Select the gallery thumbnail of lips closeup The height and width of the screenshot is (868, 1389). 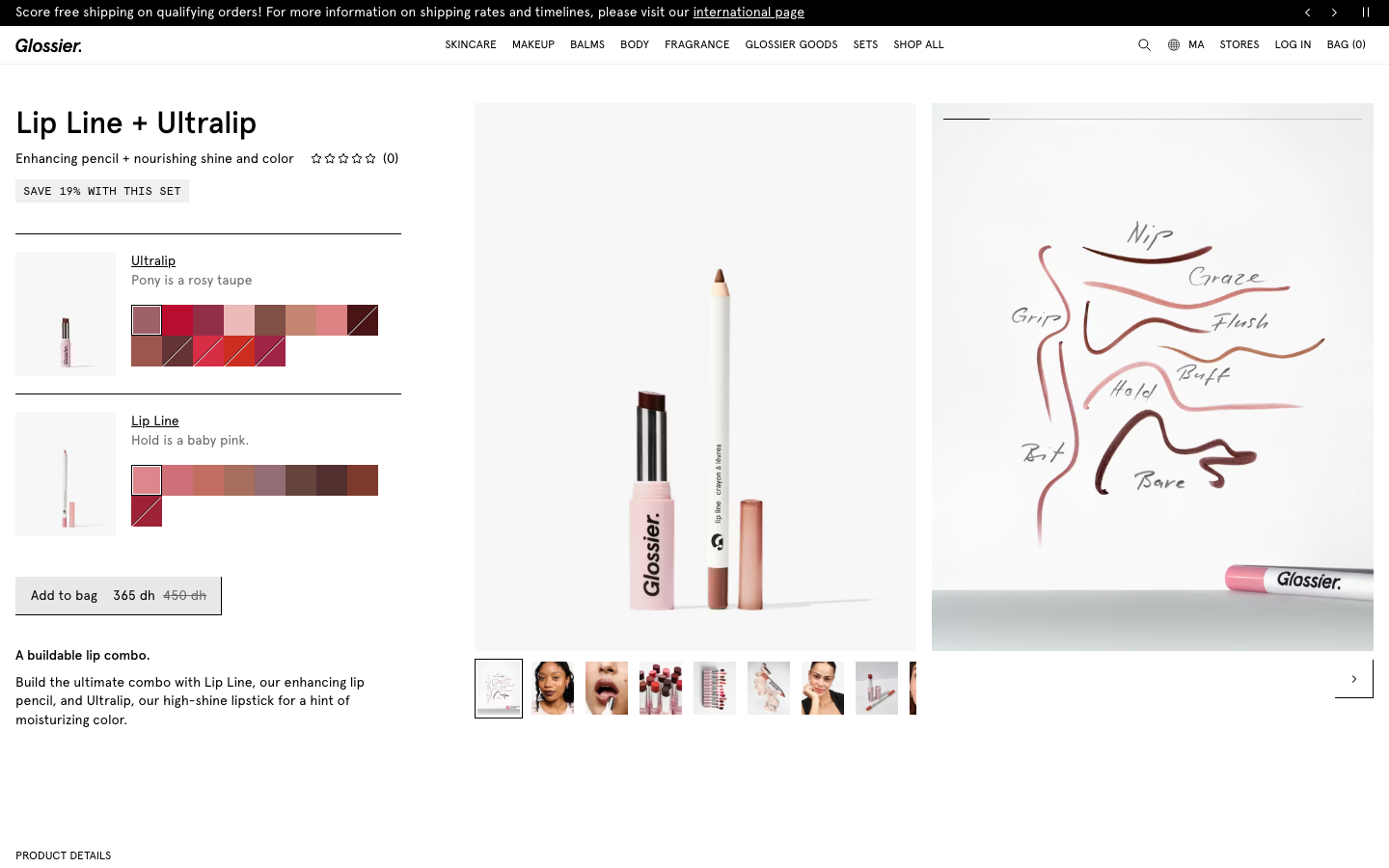click(607, 689)
